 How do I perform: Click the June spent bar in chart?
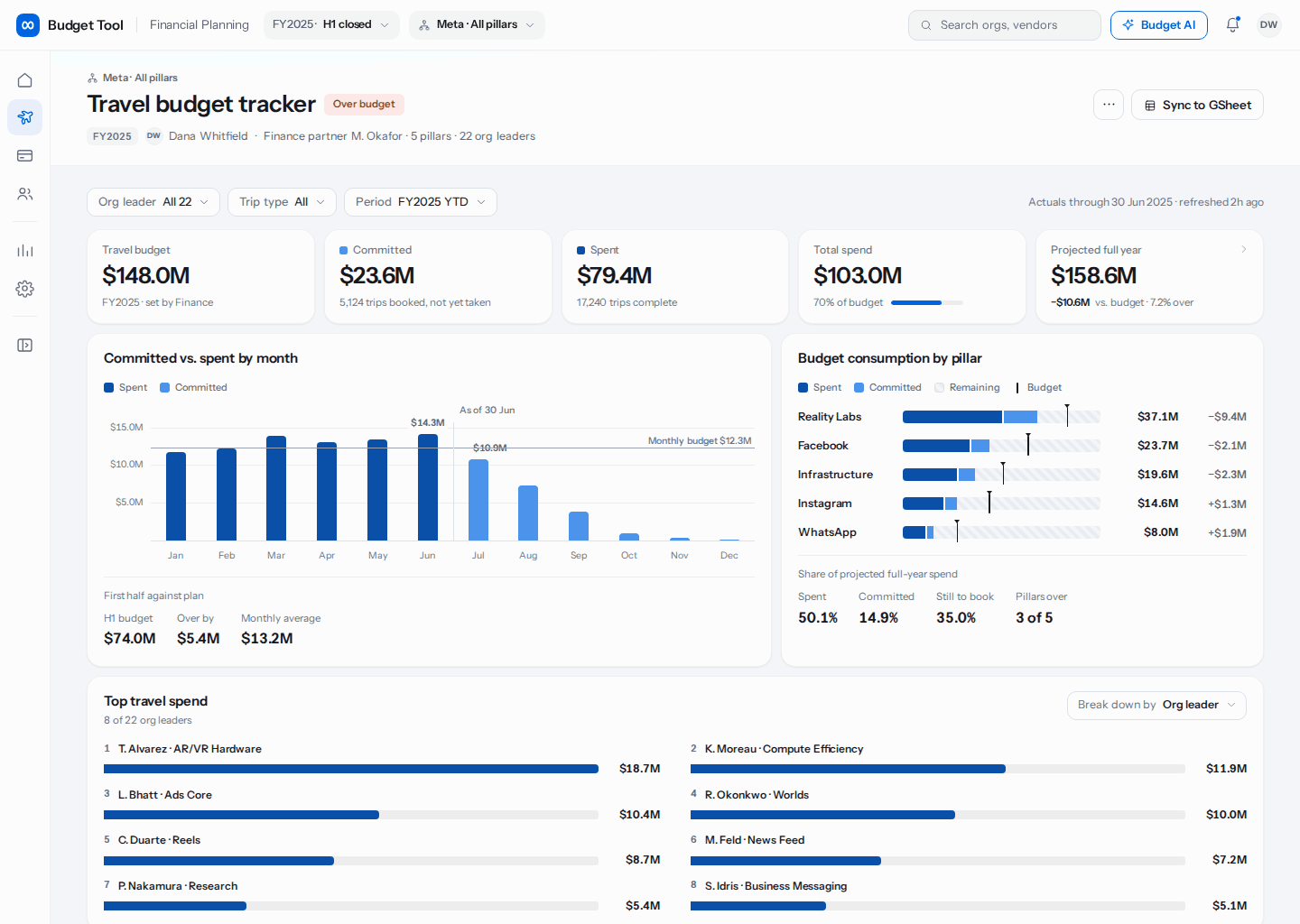(x=428, y=487)
